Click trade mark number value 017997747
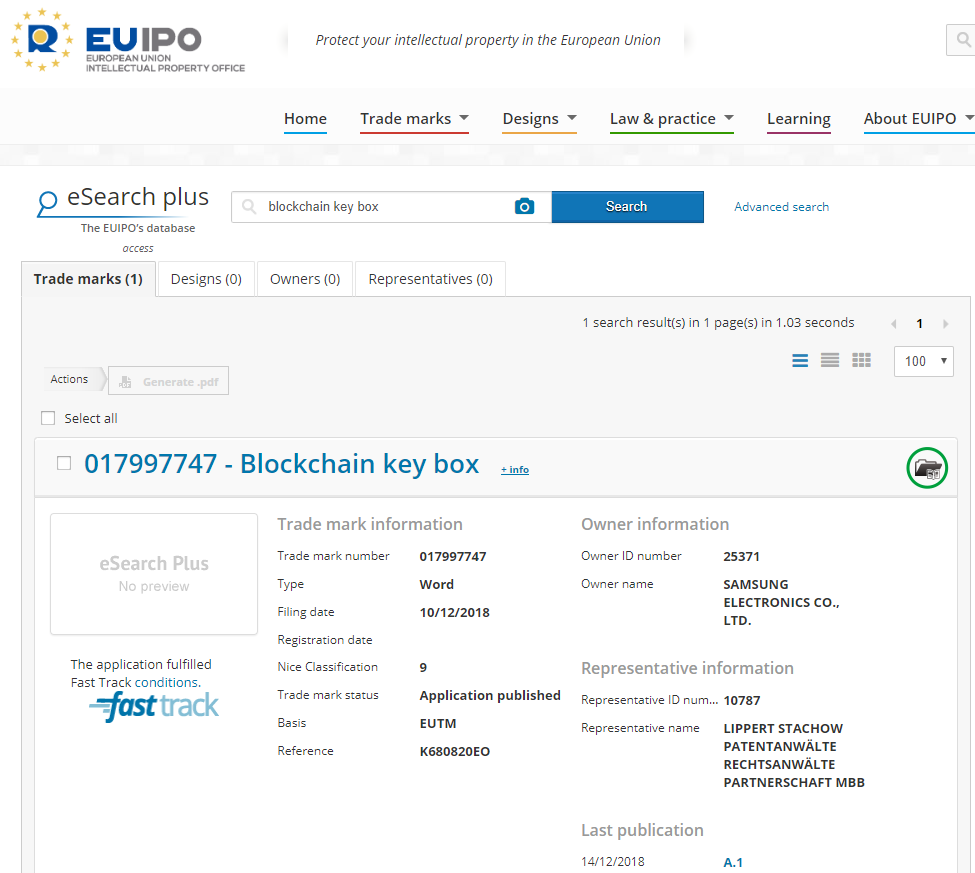975x873 pixels. pos(453,557)
